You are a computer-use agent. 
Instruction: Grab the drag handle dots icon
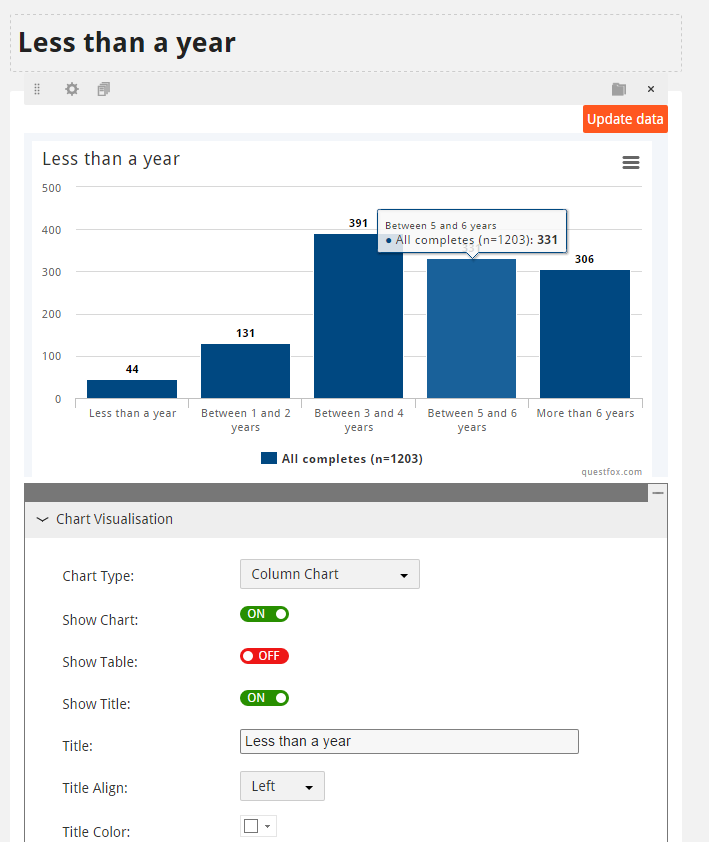(37, 89)
